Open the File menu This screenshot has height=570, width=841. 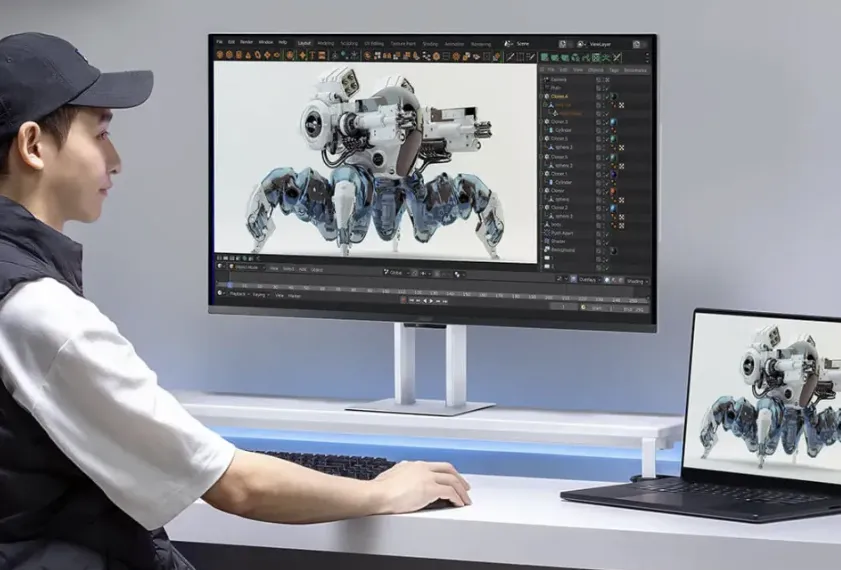[219, 42]
